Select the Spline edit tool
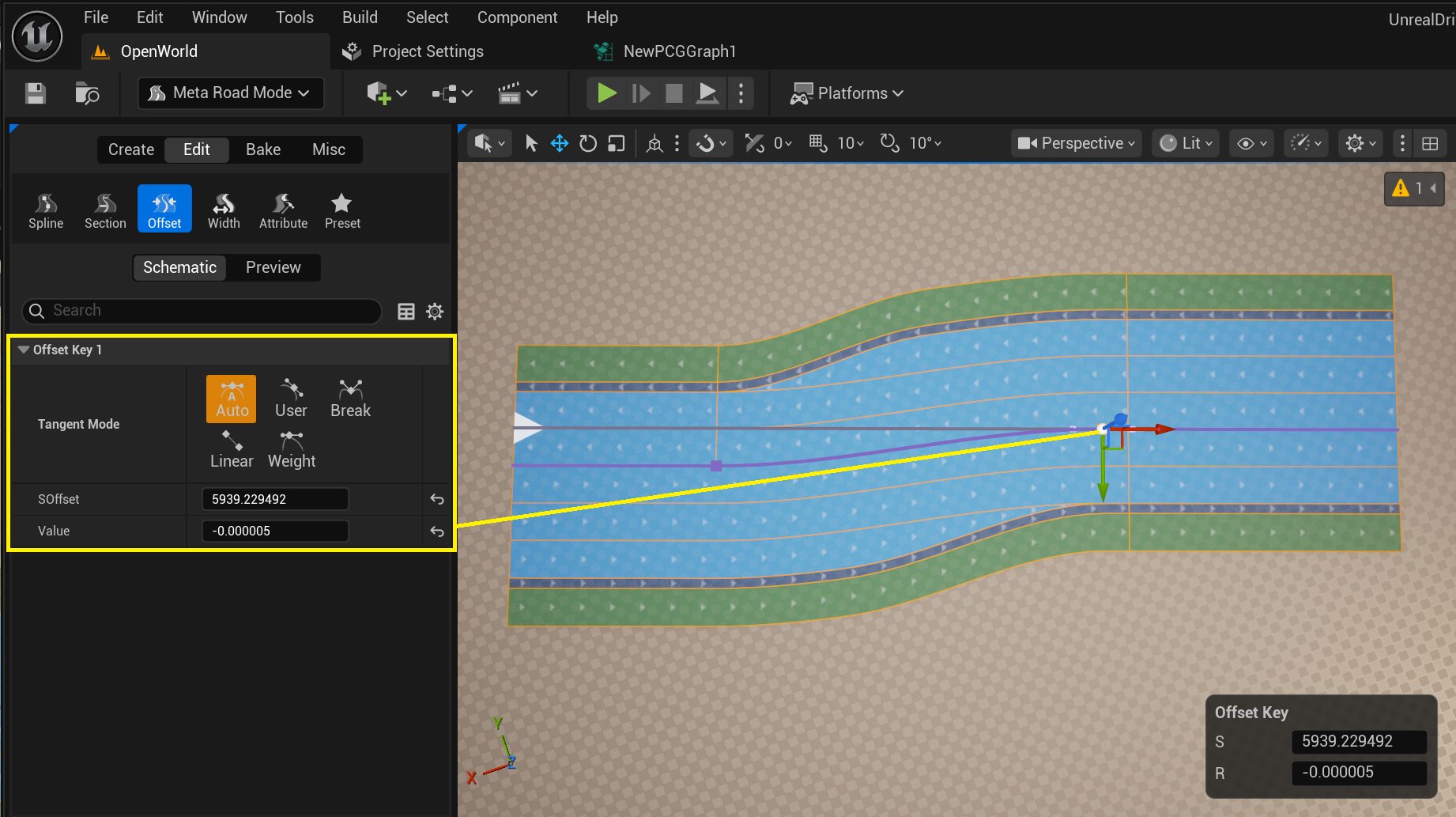This screenshot has height=817, width=1456. click(46, 210)
